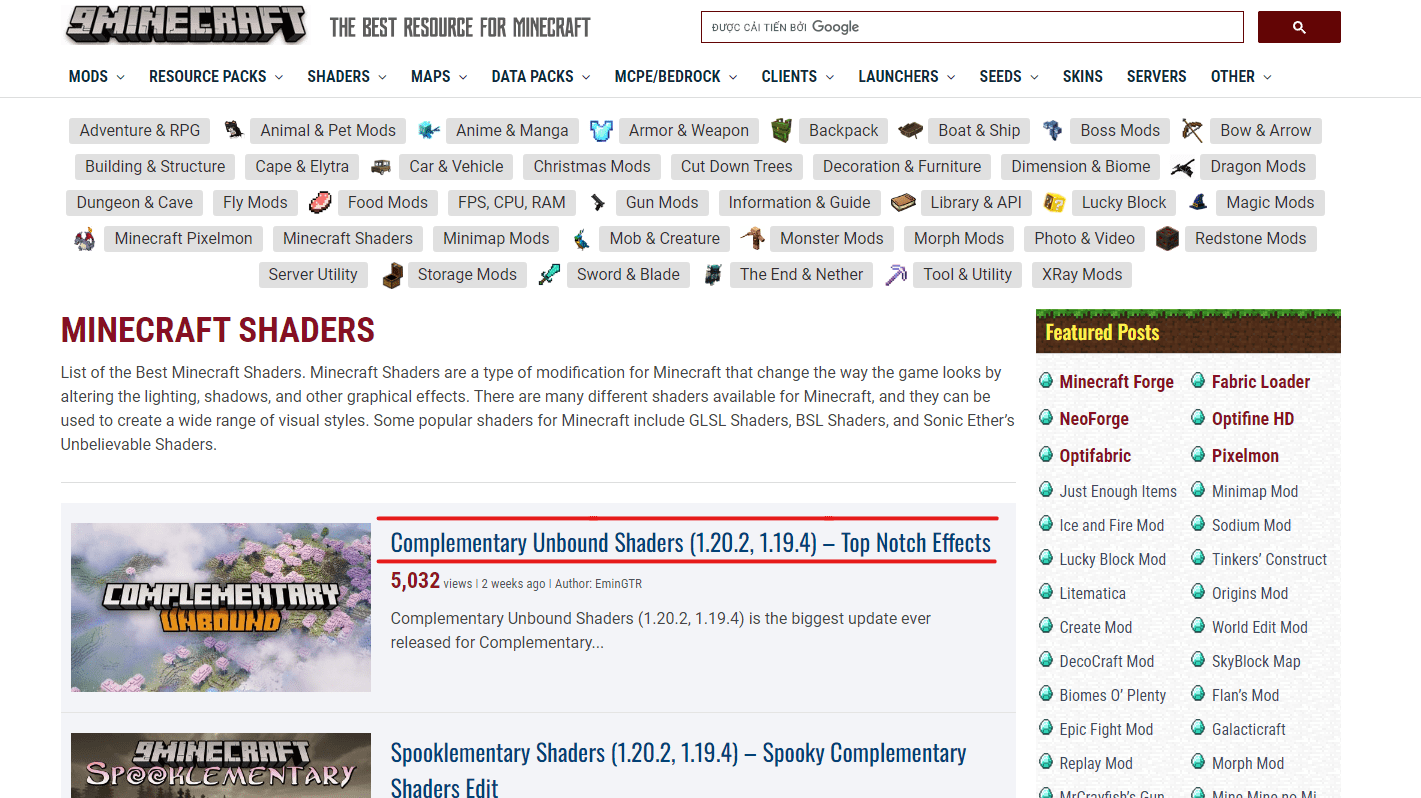Open Just Enough Items featured link
This screenshot has width=1421, height=798.
[x=1118, y=491]
